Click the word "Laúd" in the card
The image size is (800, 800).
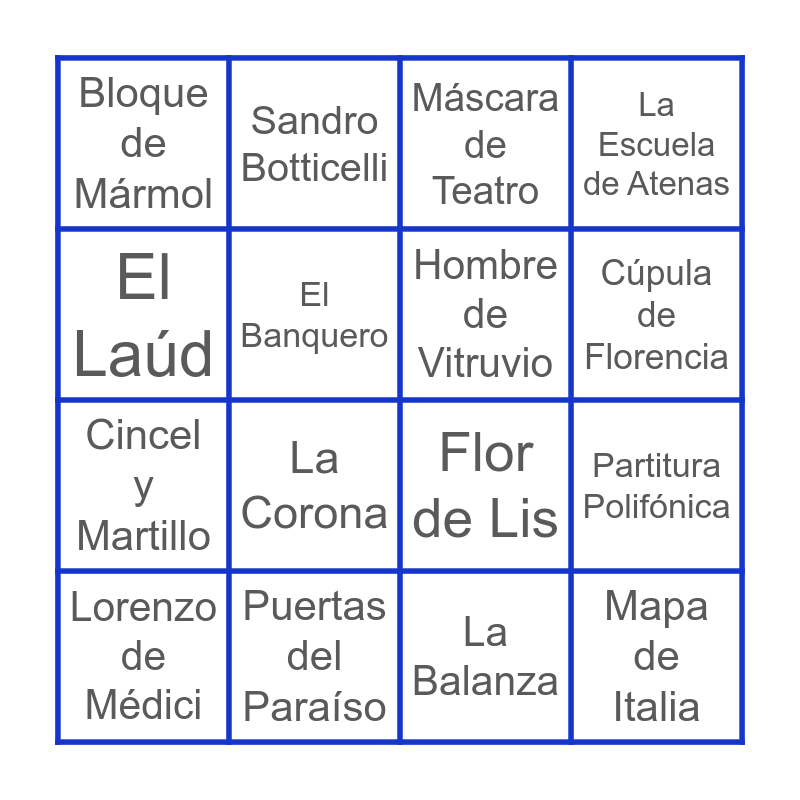(143, 353)
